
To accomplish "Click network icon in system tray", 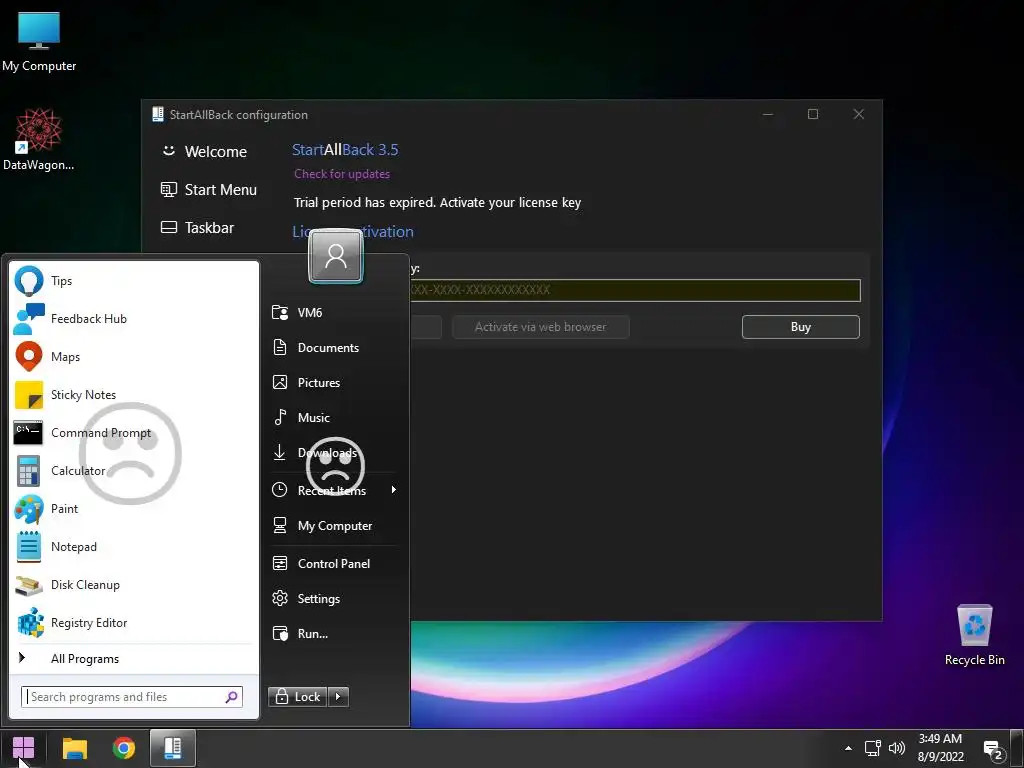I will pos(872,748).
